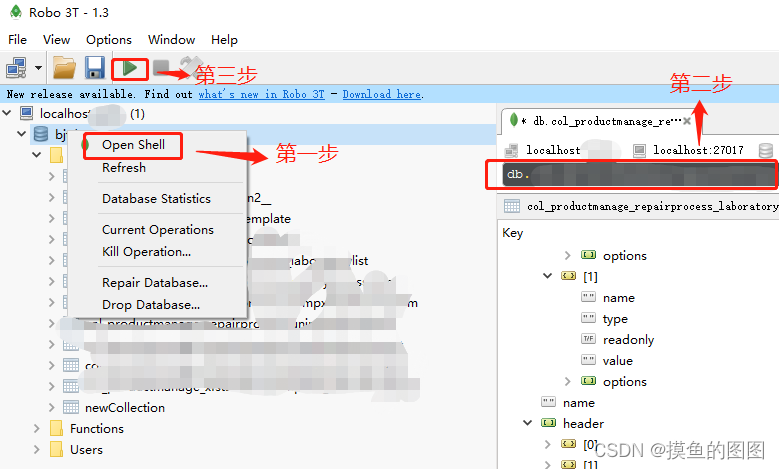Click the Key column header
Screen dimensions: 779x469
[x=512, y=233]
